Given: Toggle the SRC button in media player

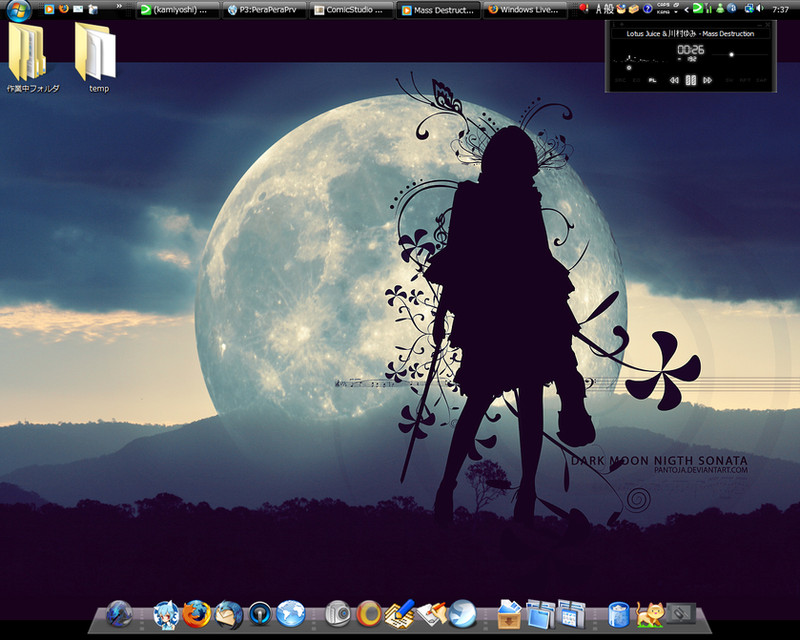Looking at the screenshot, I should tap(620, 80).
